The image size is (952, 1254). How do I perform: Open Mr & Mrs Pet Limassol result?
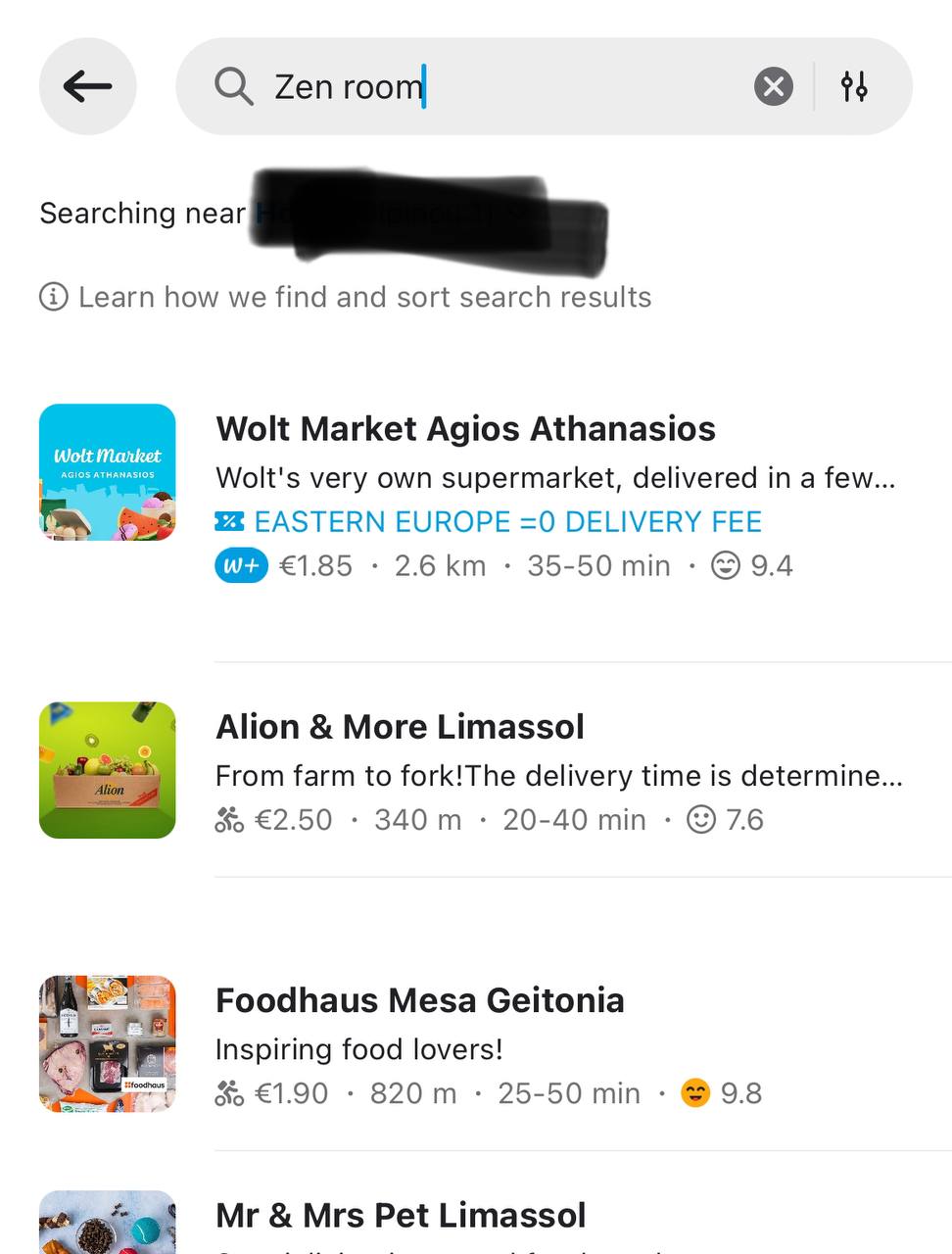tap(401, 1216)
